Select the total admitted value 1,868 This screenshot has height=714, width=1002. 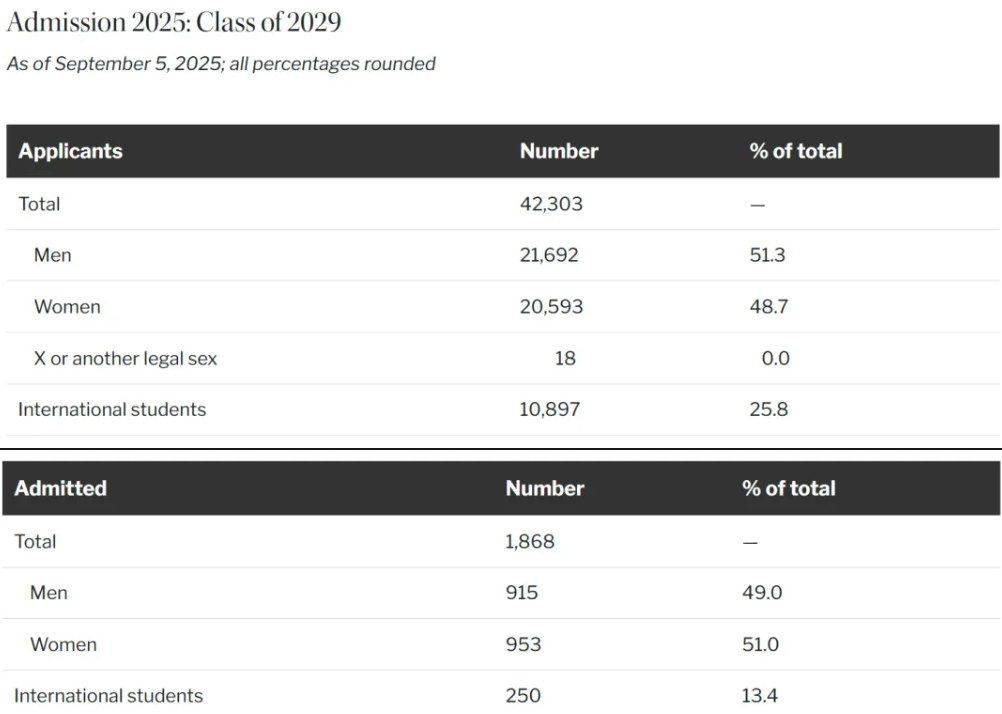click(530, 542)
